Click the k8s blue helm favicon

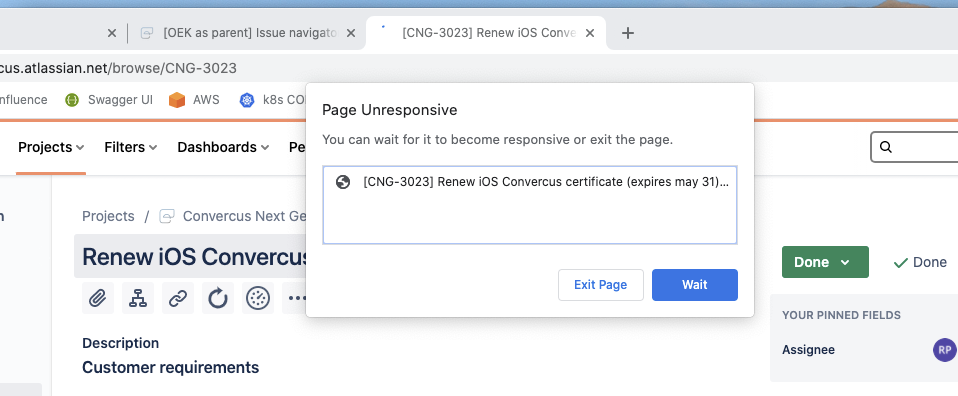(247, 100)
